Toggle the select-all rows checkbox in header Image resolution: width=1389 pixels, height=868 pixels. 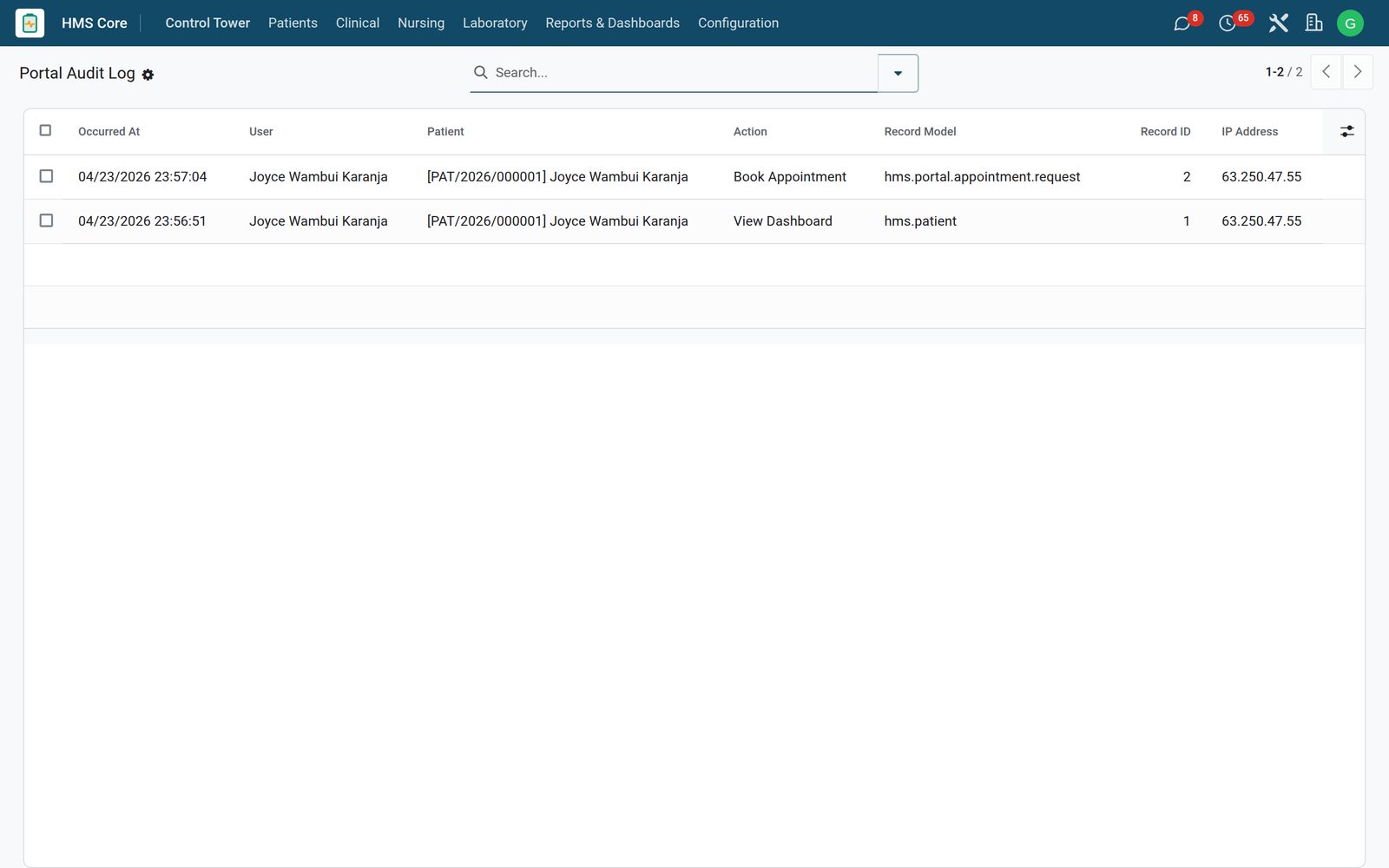46,131
